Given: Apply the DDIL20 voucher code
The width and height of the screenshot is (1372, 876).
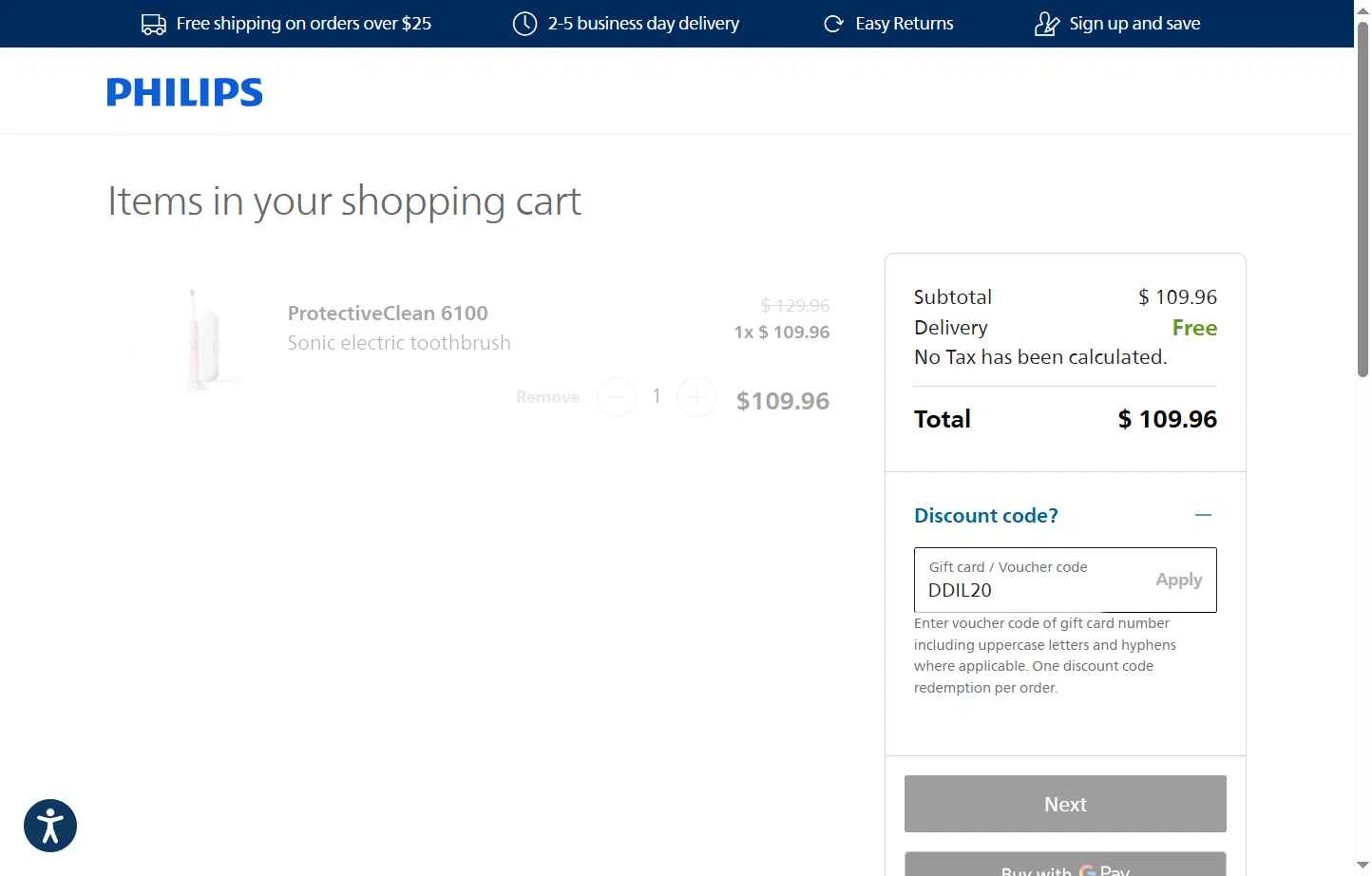Looking at the screenshot, I should point(1178,580).
